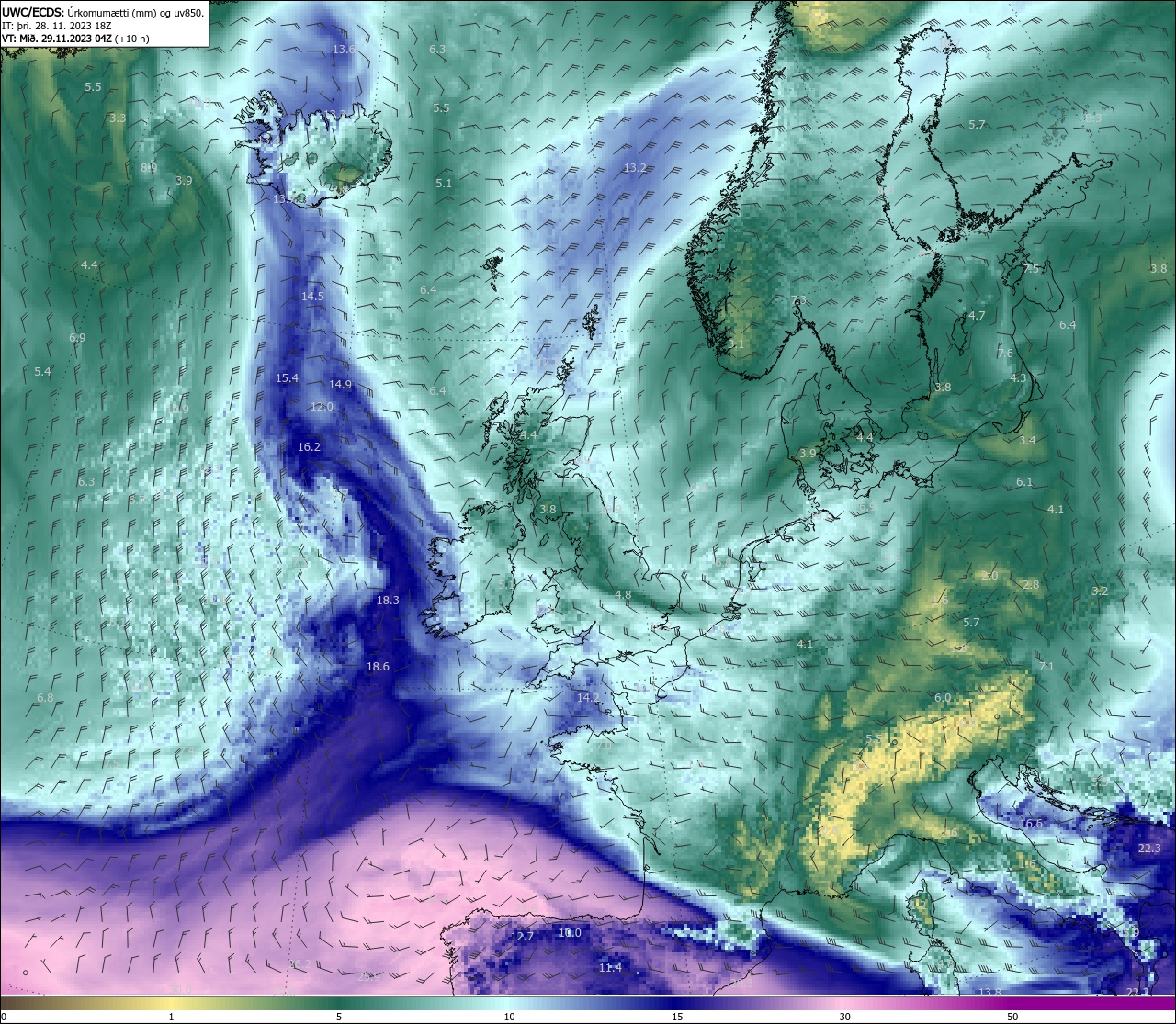Click the 14.5 value south of Iceland
1176x1024 pixels.
click(312, 297)
